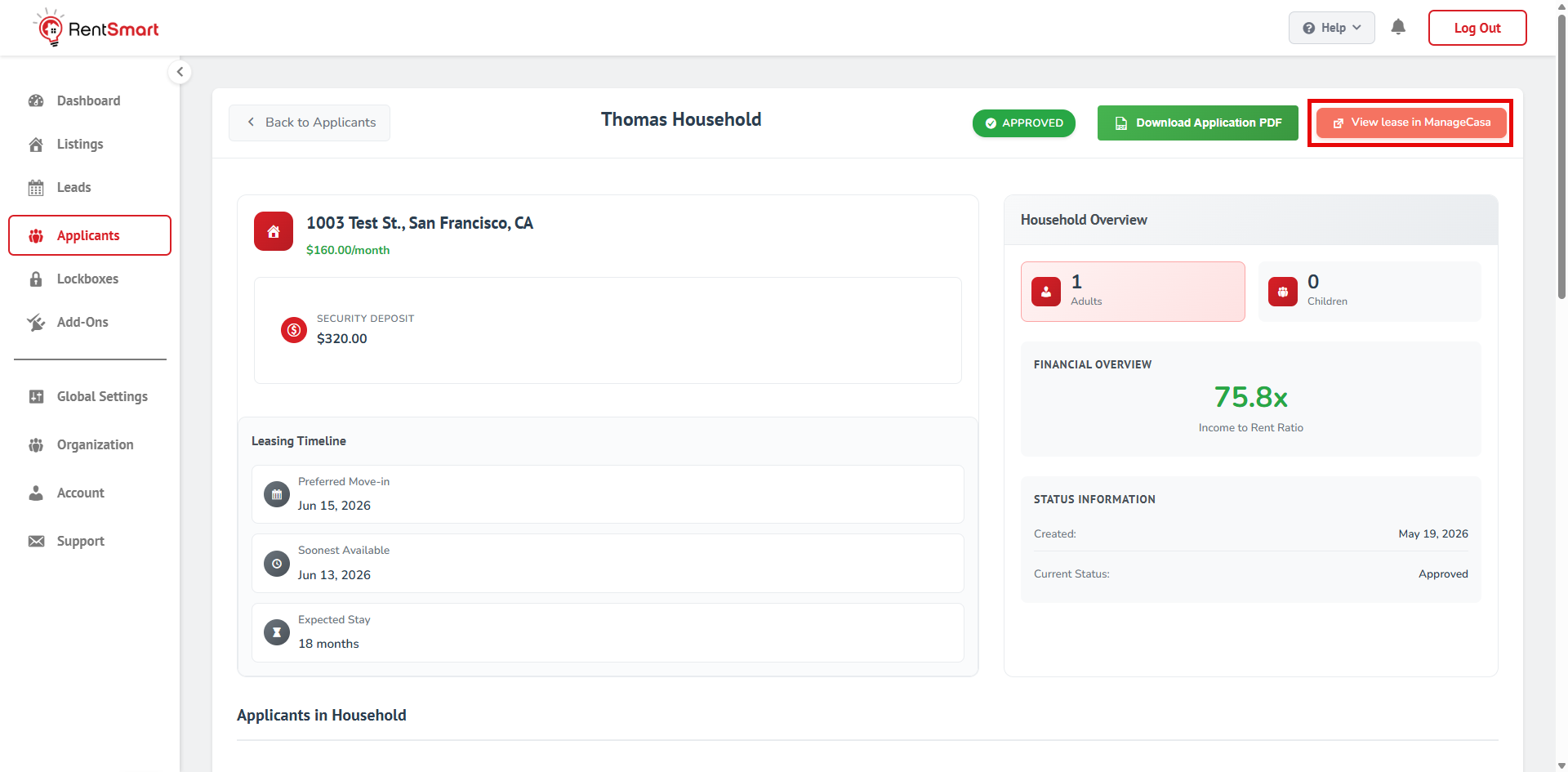View lease in ManageCasa
This screenshot has width=1568, height=772.
(1410, 123)
